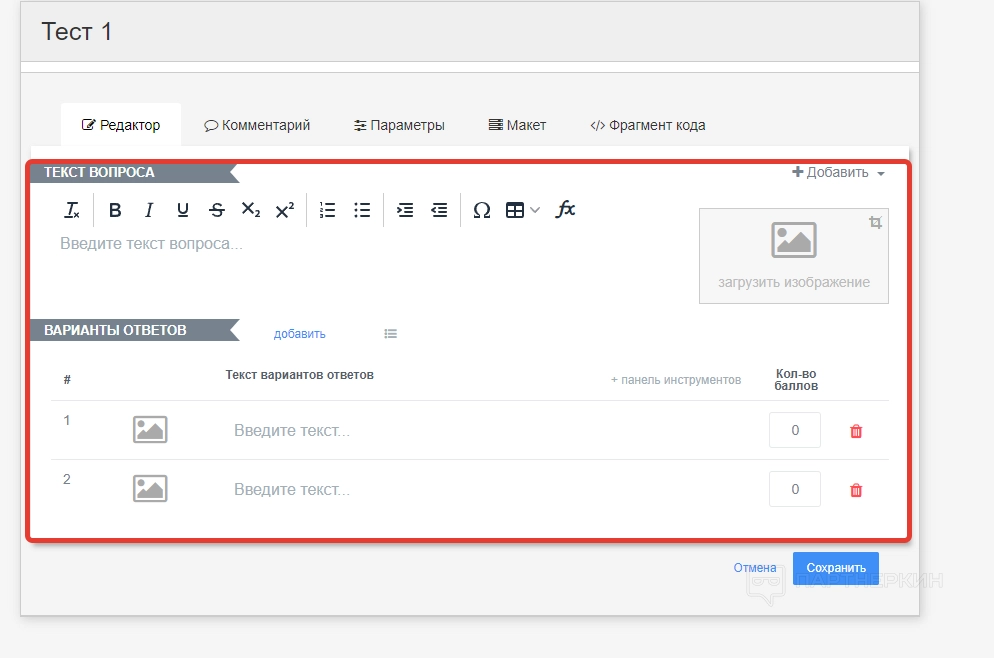
Task: Insert a numbered list
Action: [327, 210]
